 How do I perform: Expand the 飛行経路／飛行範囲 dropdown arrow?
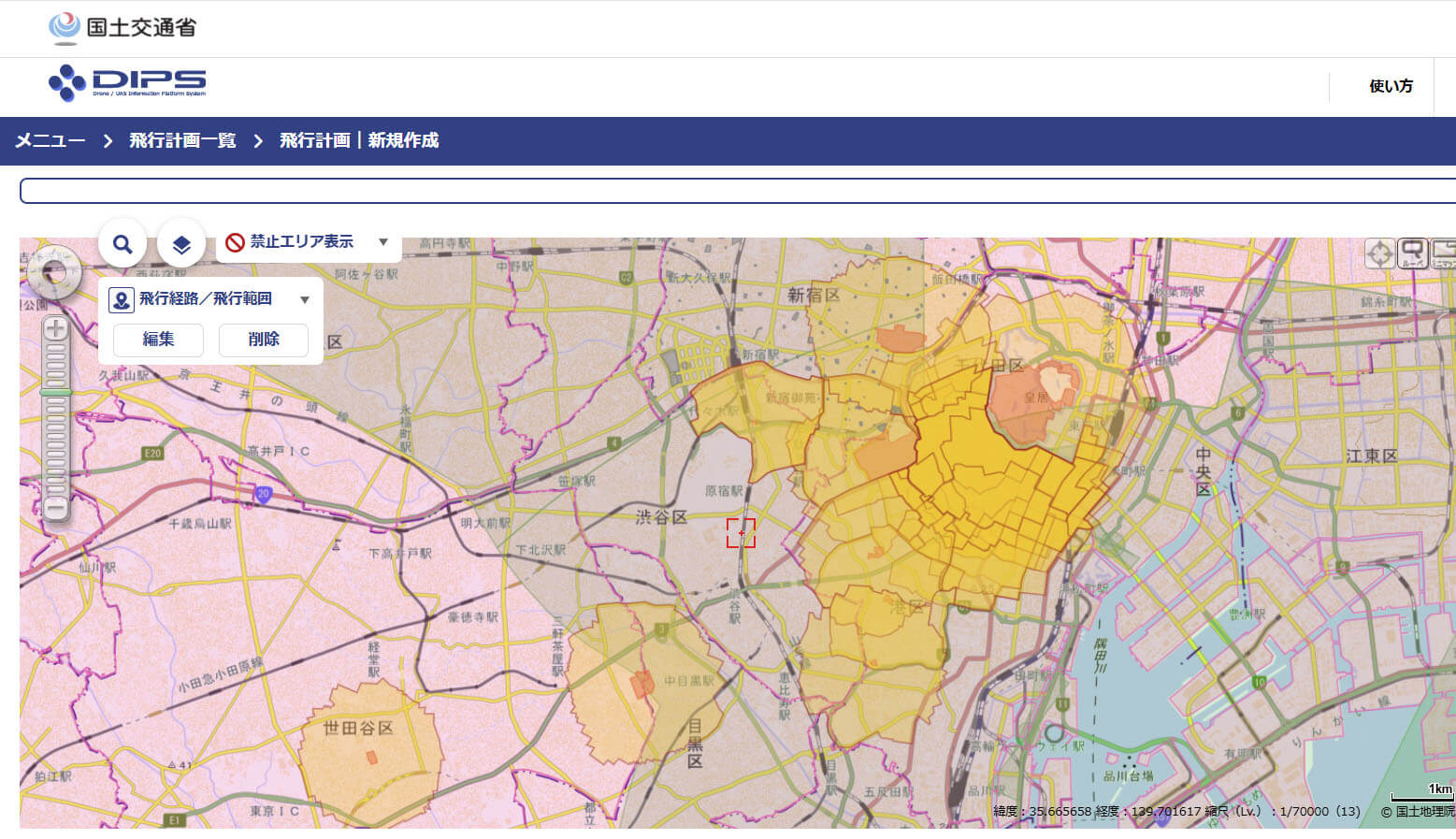[304, 300]
